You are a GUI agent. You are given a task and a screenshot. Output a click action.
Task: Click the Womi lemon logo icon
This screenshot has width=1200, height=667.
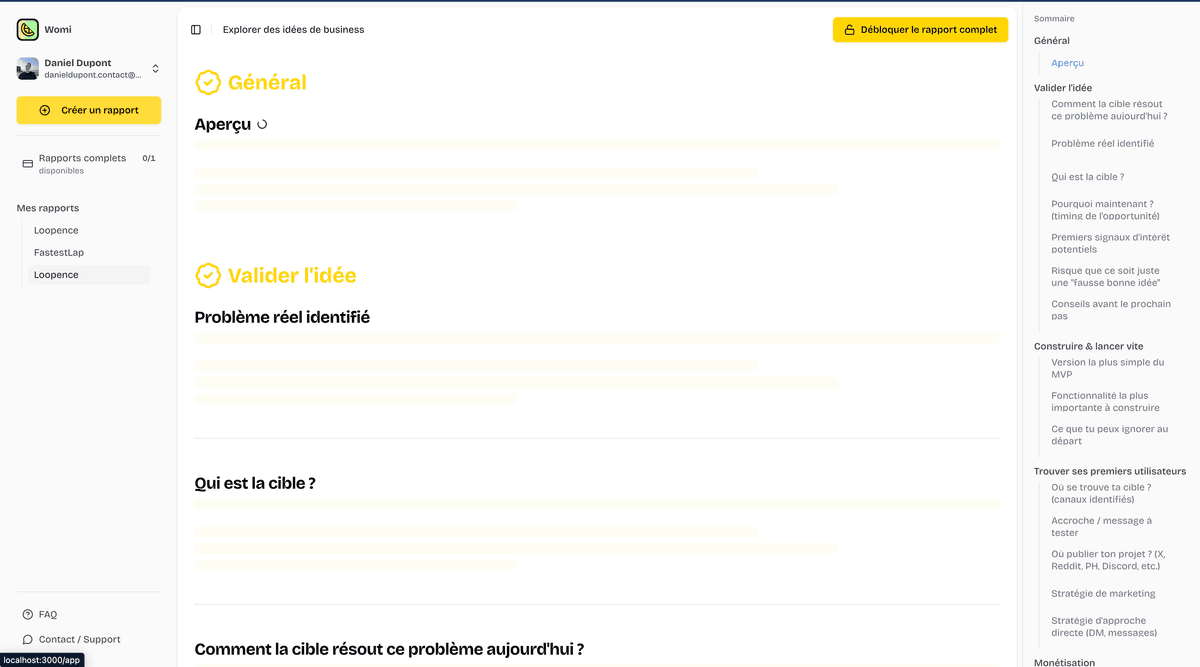coord(26,29)
